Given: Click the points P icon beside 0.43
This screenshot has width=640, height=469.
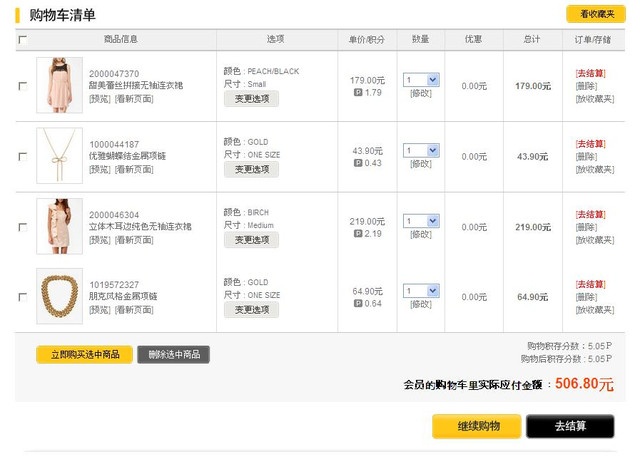Looking at the screenshot, I should point(358,163).
